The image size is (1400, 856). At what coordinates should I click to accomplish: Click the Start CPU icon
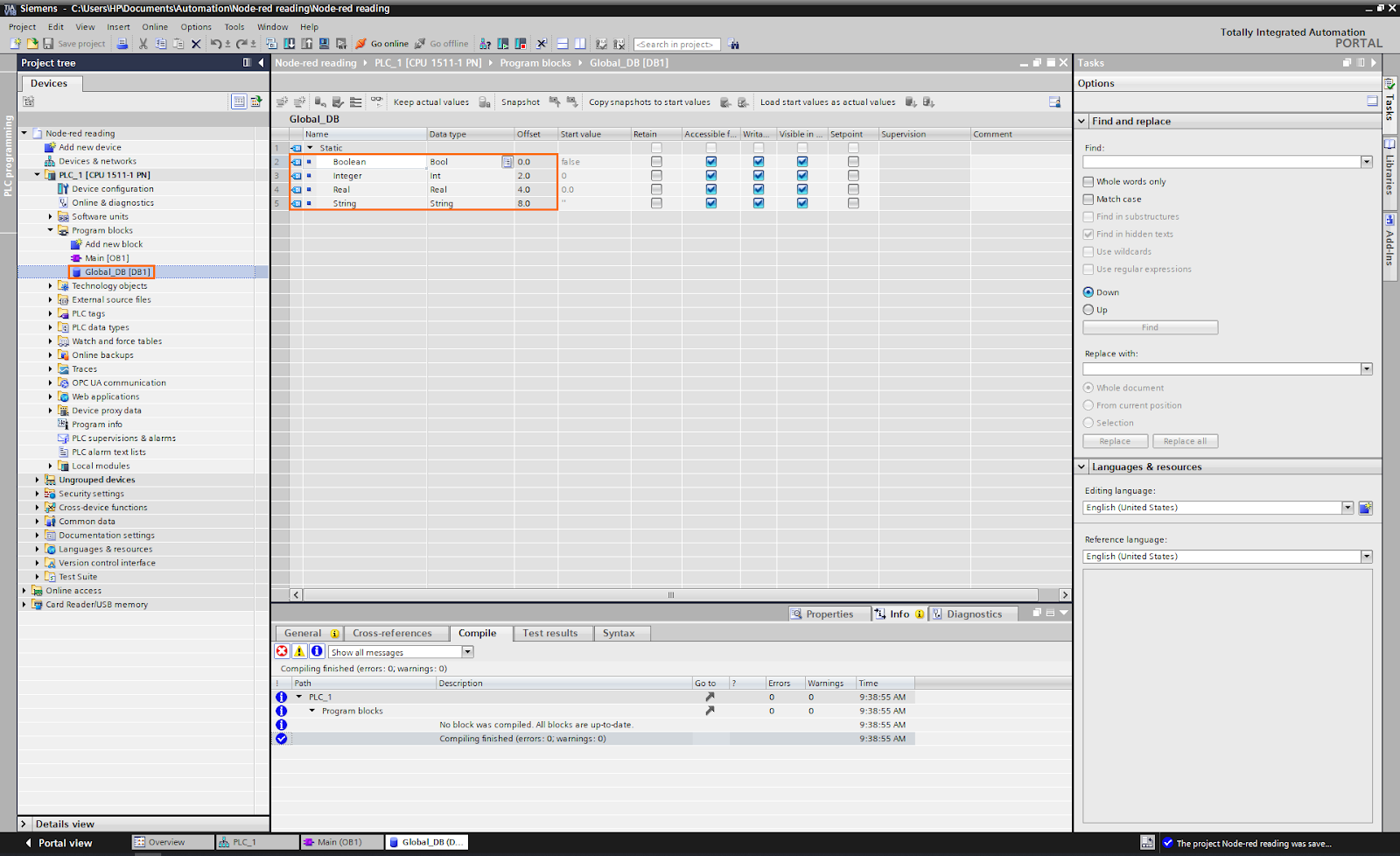(503, 44)
